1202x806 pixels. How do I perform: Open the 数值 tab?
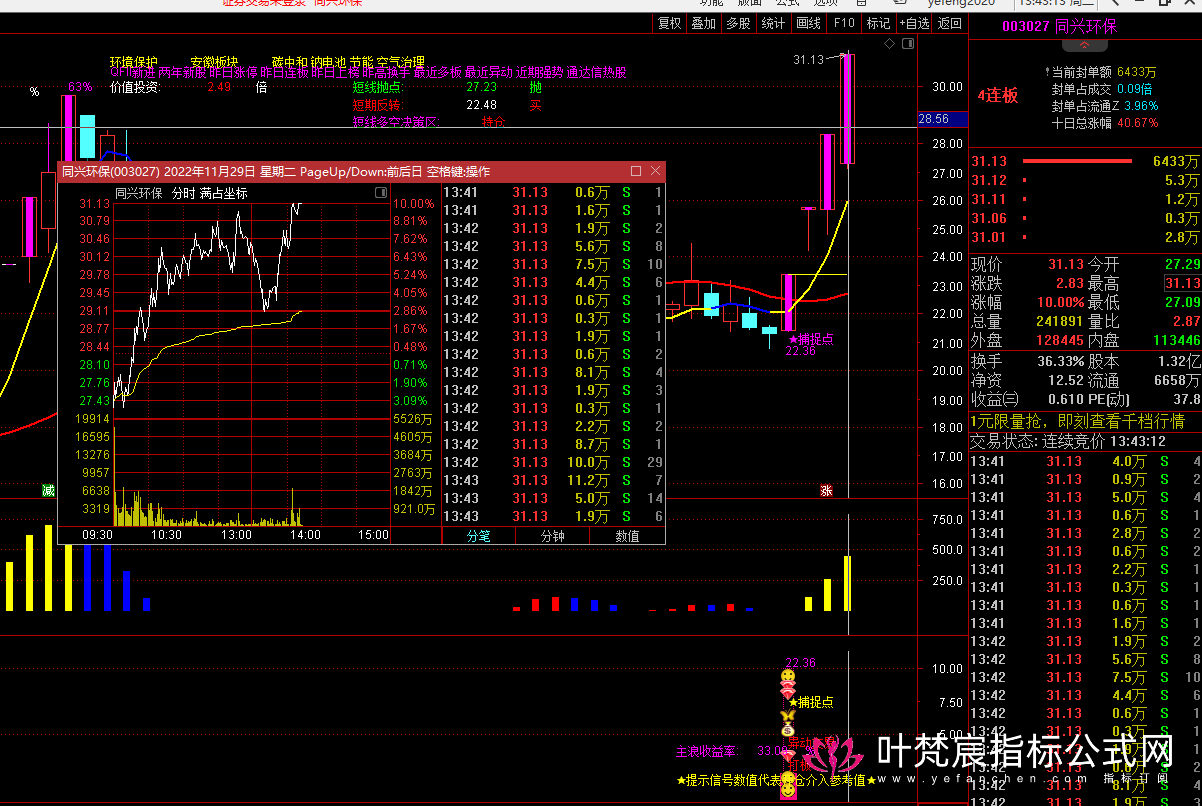click(627, 535)
